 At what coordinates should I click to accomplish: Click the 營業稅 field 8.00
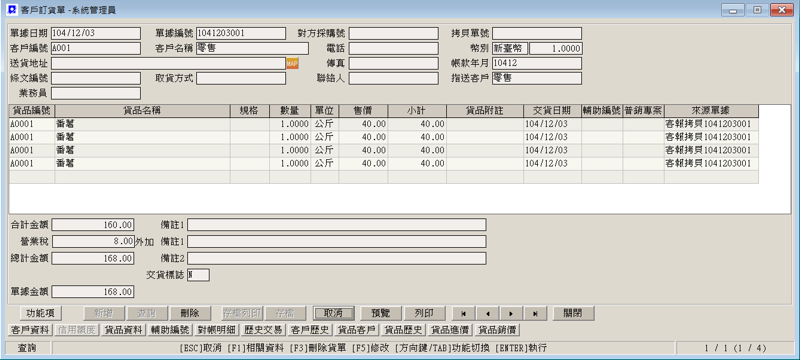93,242
